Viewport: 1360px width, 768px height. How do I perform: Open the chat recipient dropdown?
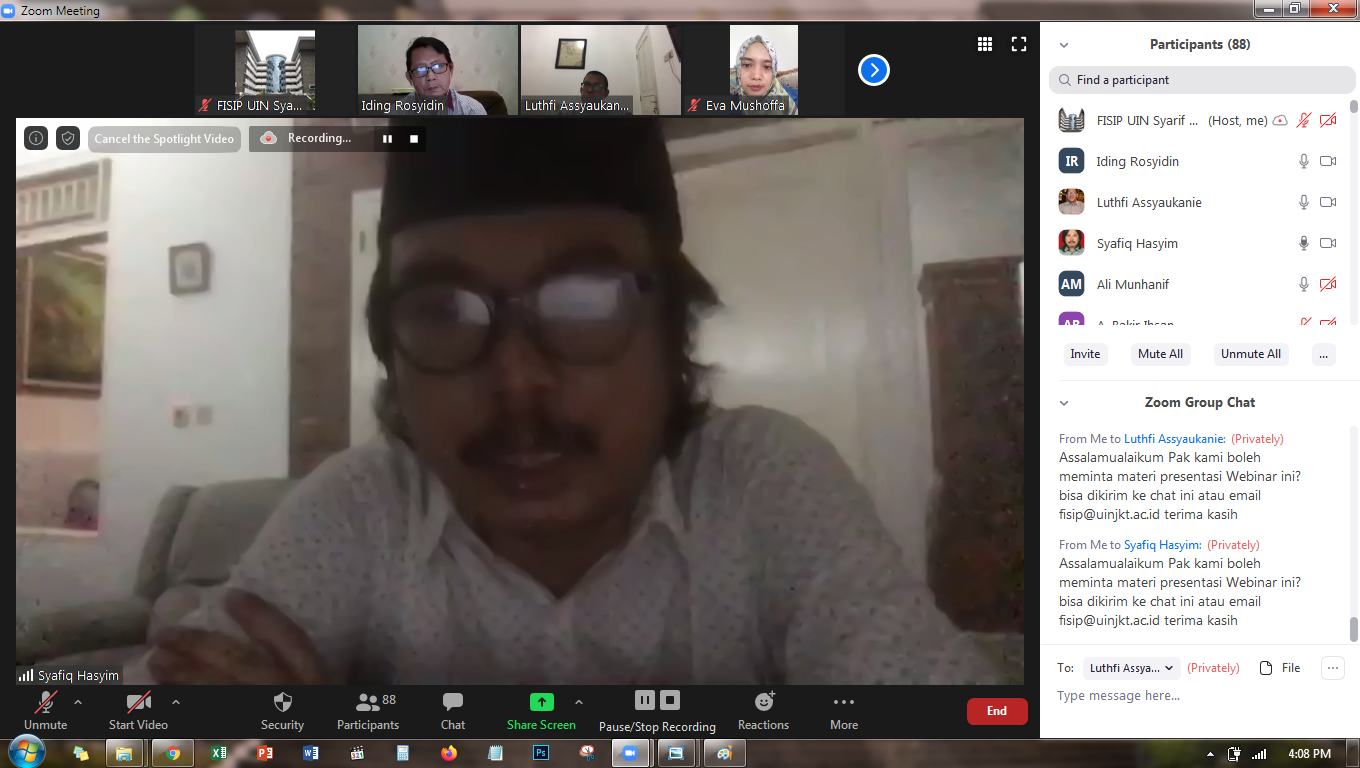click(x=1131, y=667)
